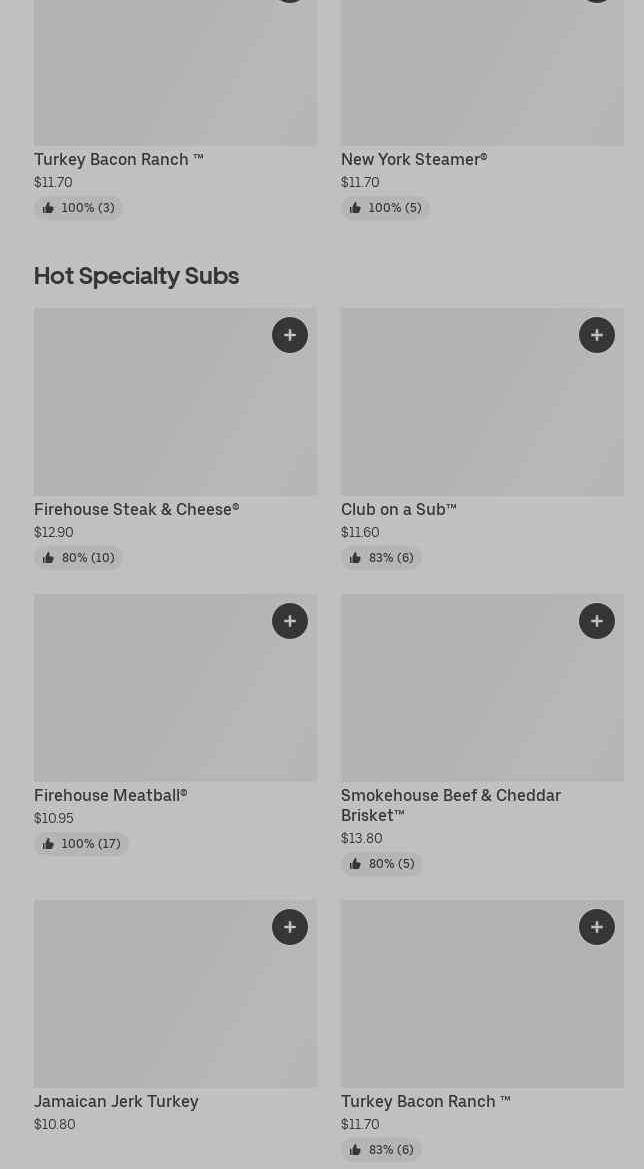Add Firehouse Steak & Cheese to cart
The height and width of the screenshot is (1169, 644).
(x=290, y=335)
